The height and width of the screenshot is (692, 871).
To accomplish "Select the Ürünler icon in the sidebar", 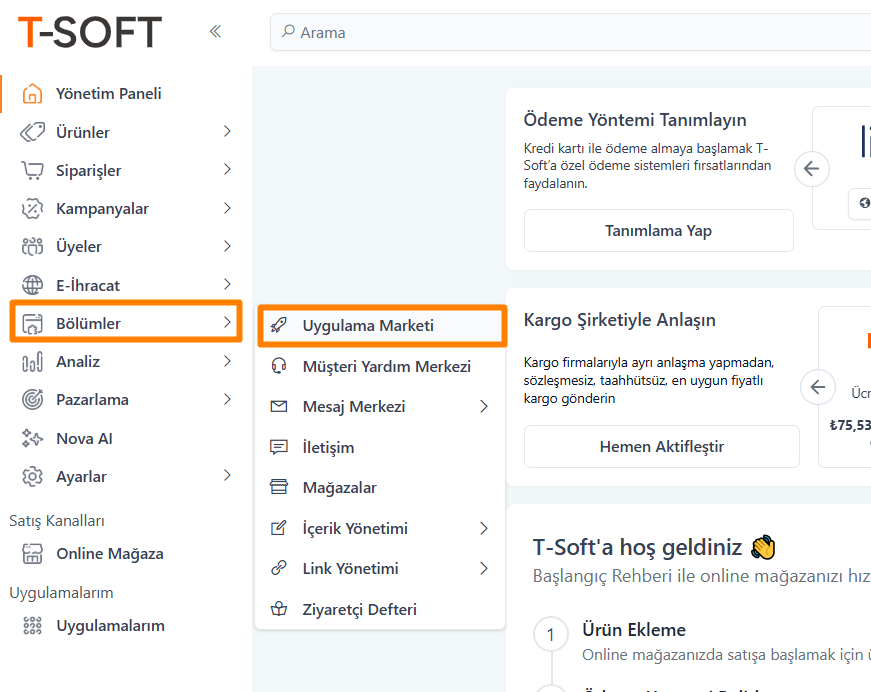I will 32,131.
